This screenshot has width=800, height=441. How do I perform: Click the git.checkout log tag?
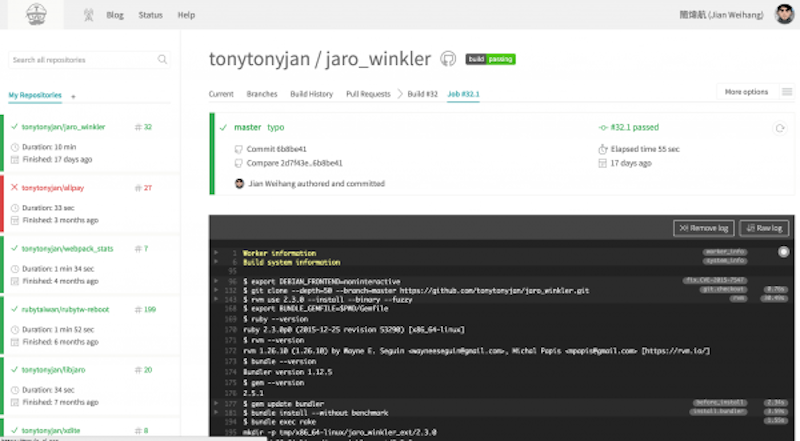[x=723, y=289]
